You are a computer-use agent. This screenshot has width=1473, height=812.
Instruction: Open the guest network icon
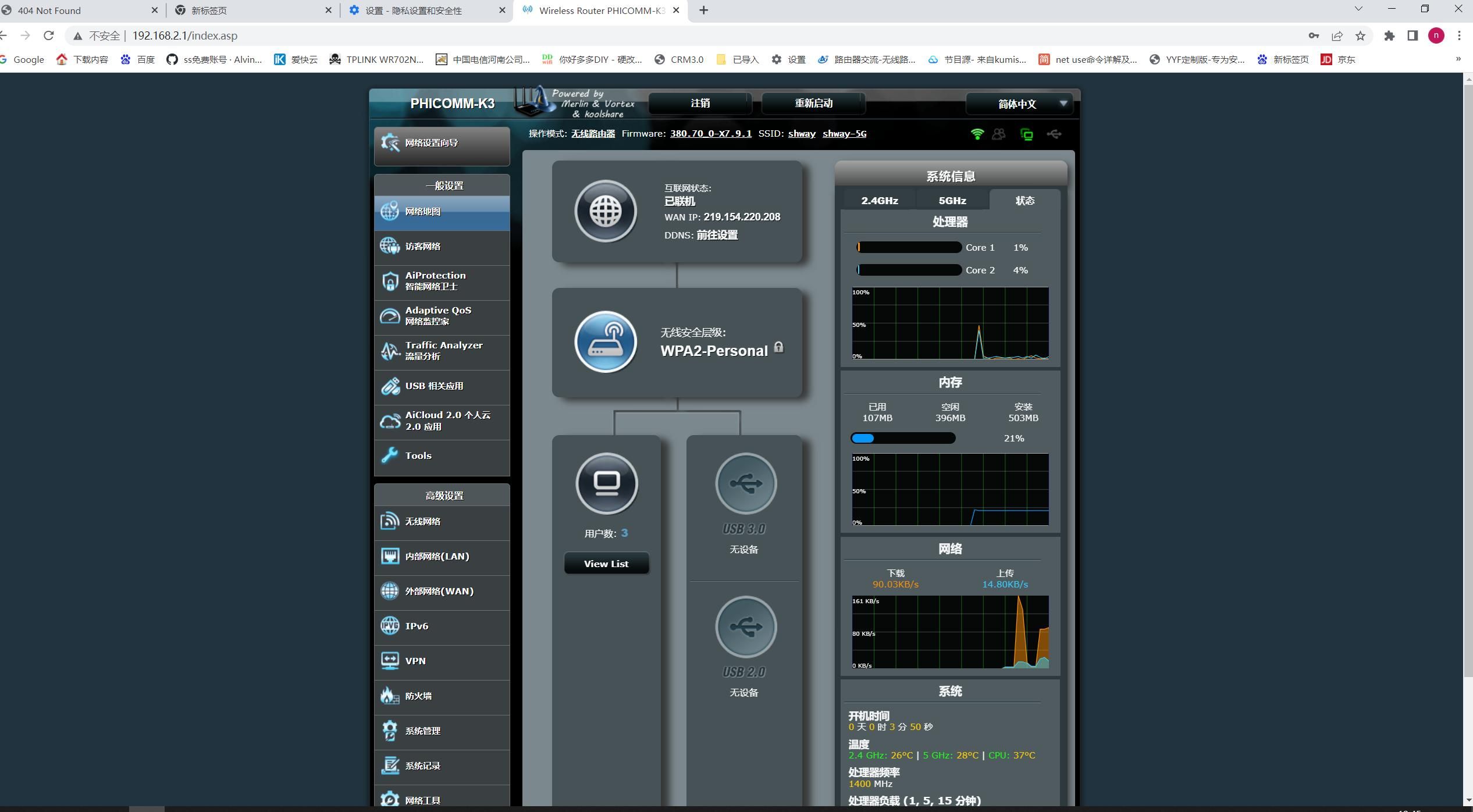click(390, 246)
